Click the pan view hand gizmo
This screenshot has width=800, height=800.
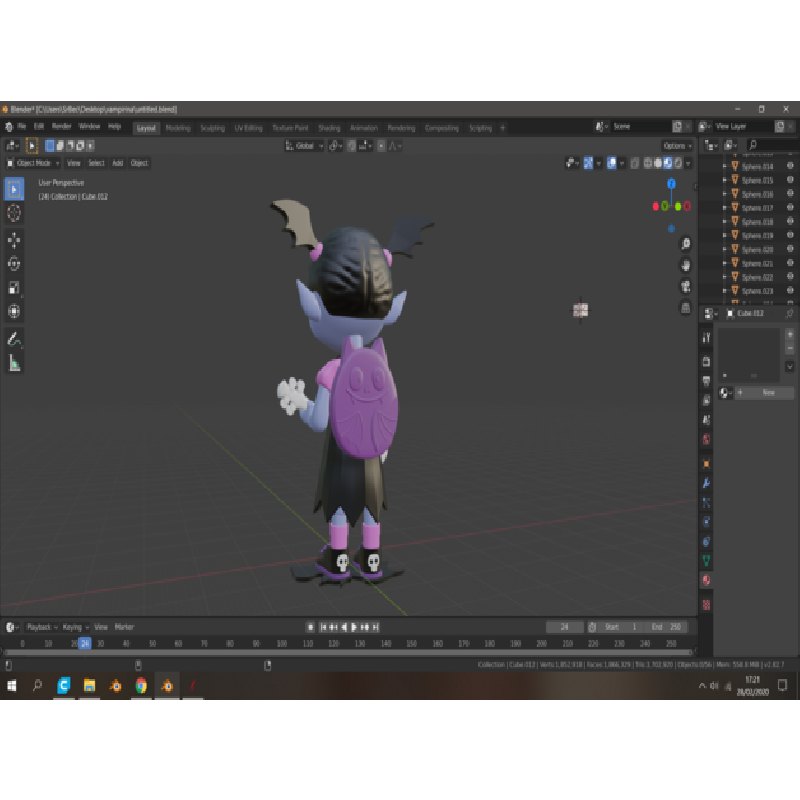(686, 265)
